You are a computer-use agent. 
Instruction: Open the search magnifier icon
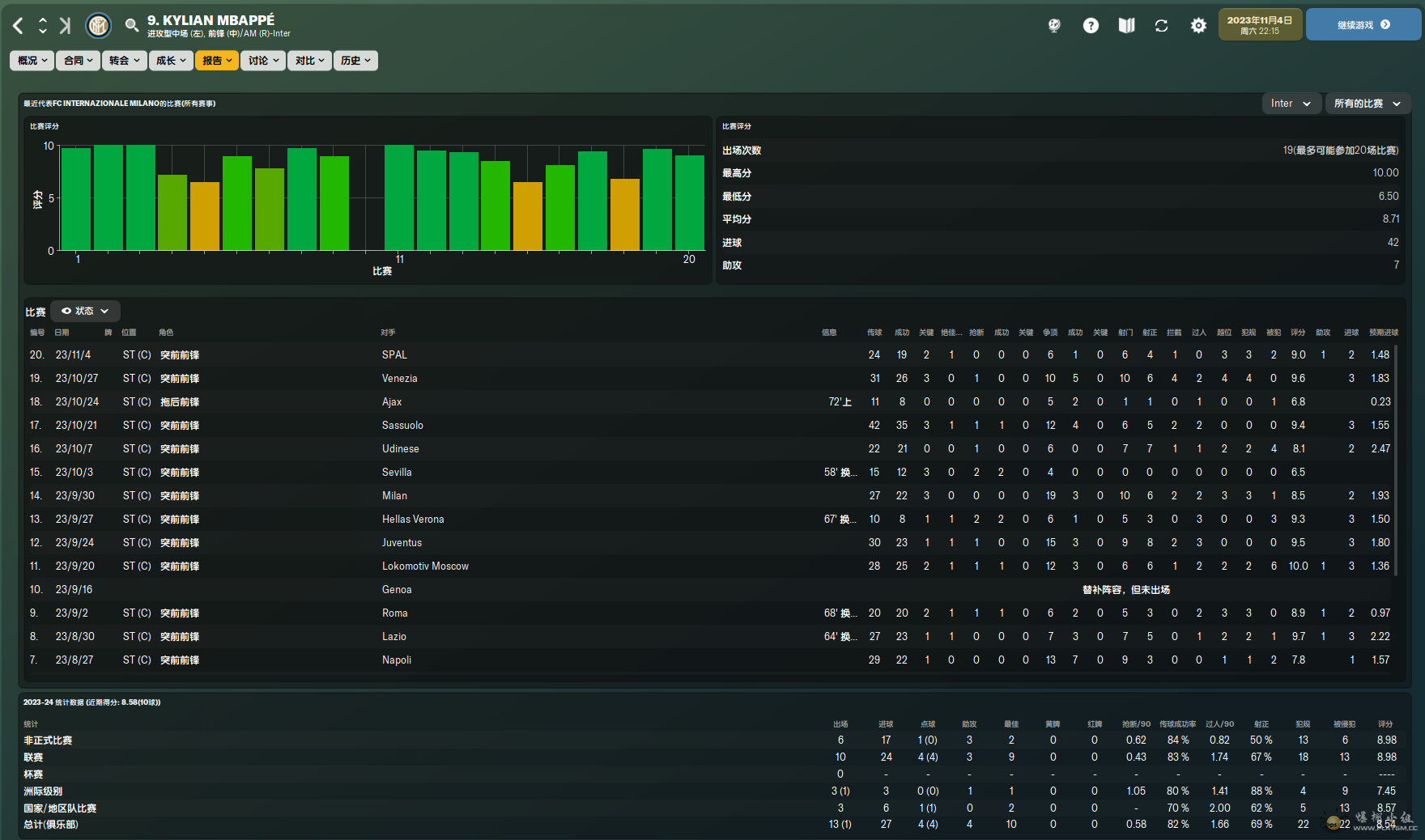132,26
